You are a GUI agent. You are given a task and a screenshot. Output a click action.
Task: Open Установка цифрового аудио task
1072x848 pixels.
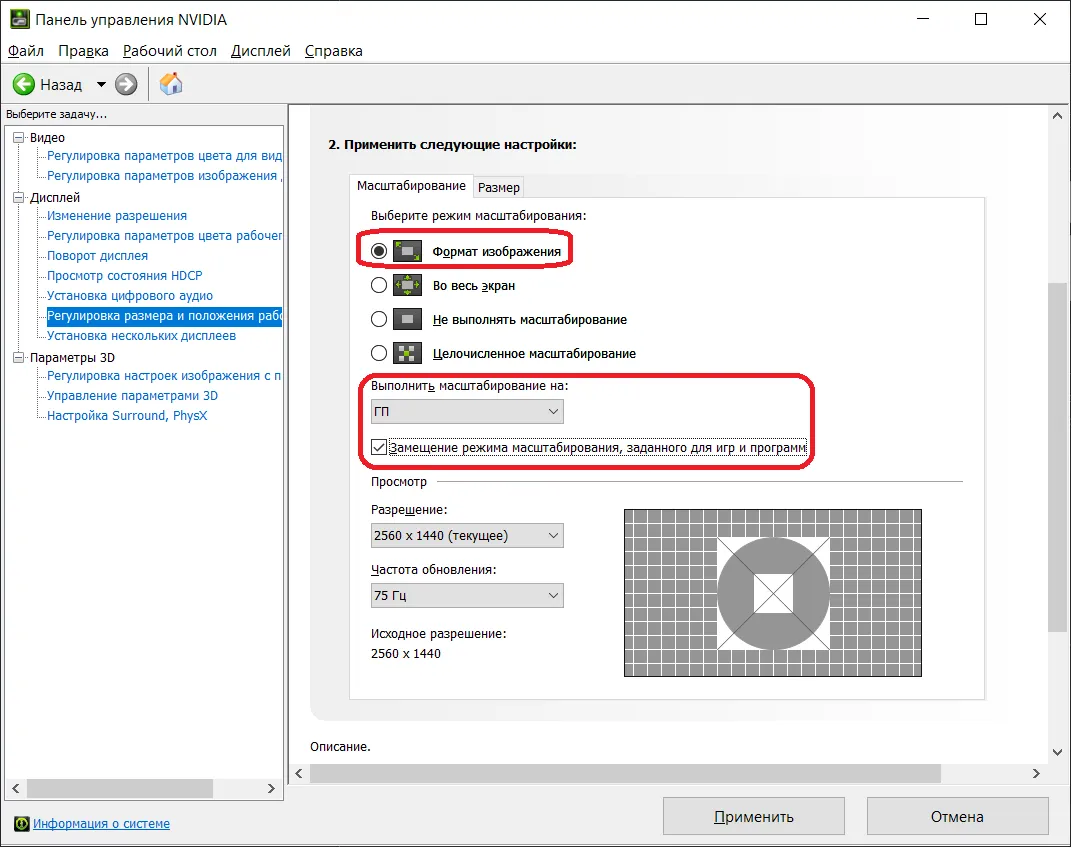(130, 295)
